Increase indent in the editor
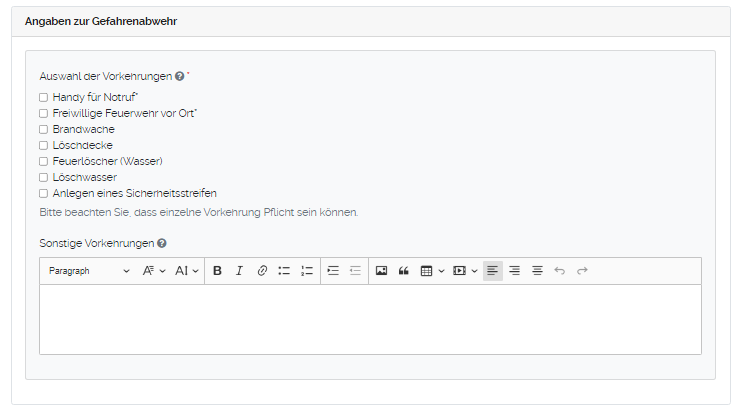 (333, 271)
